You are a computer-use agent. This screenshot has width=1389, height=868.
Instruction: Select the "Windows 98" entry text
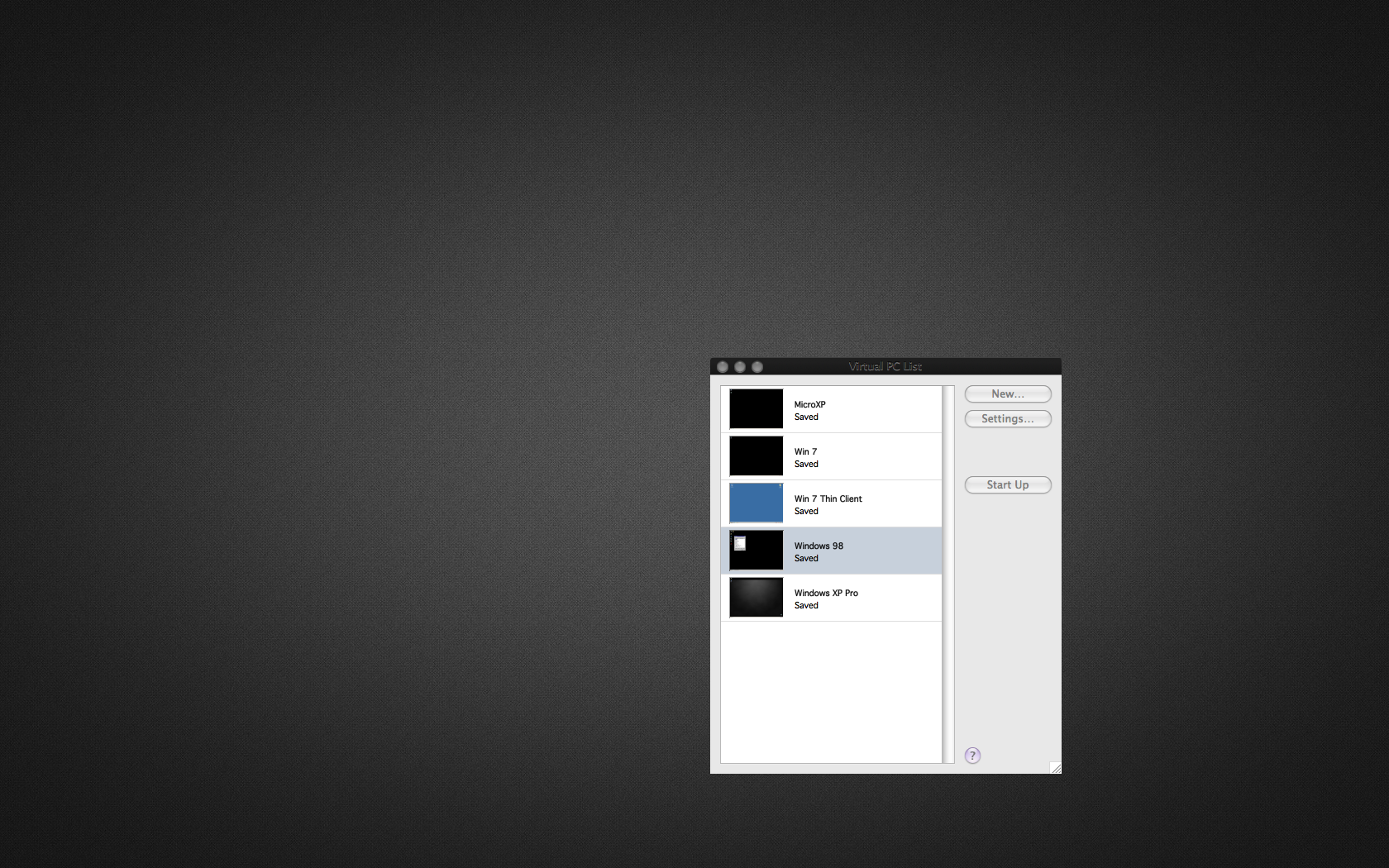(x=819, y=546)
